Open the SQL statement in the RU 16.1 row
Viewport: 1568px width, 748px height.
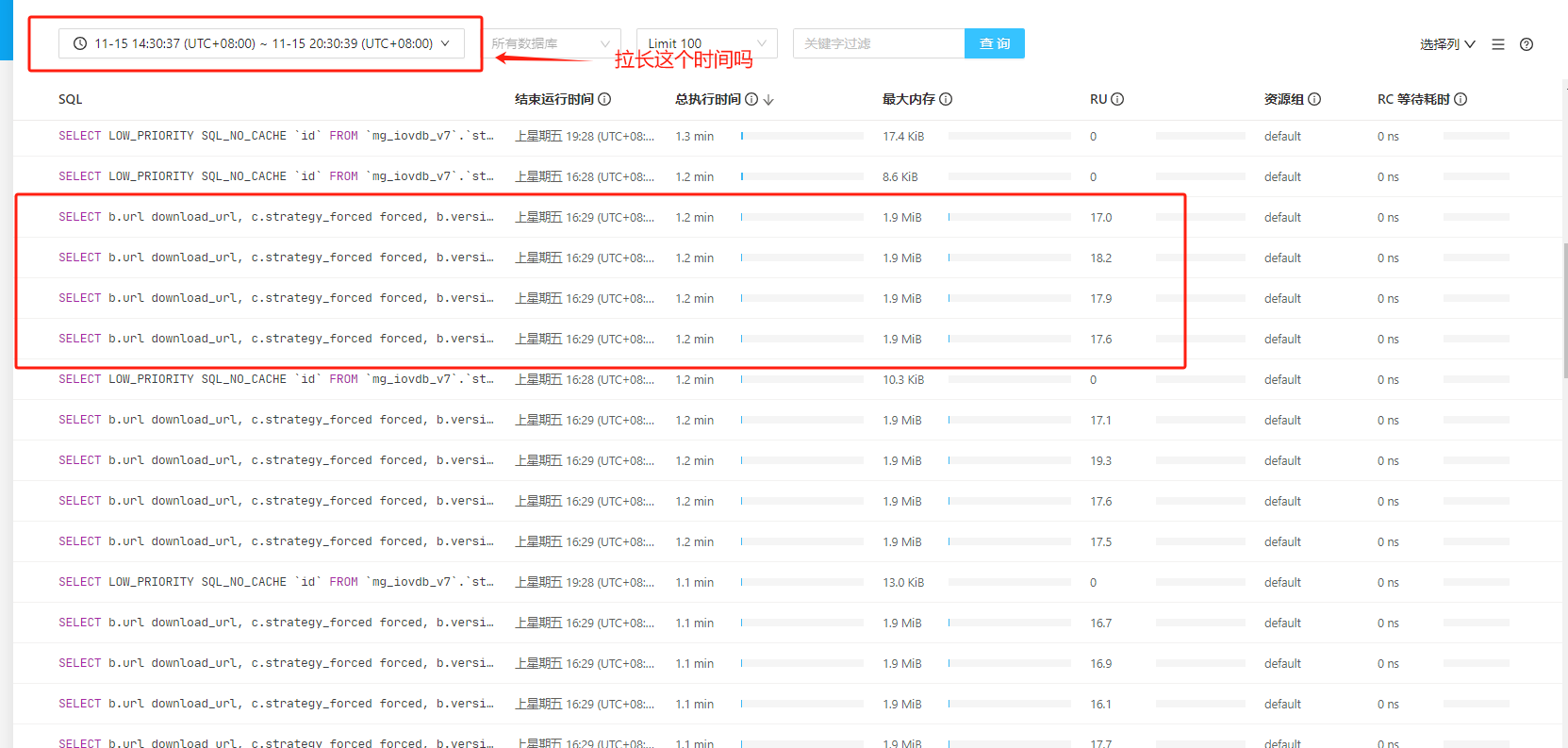pos(276,704)
